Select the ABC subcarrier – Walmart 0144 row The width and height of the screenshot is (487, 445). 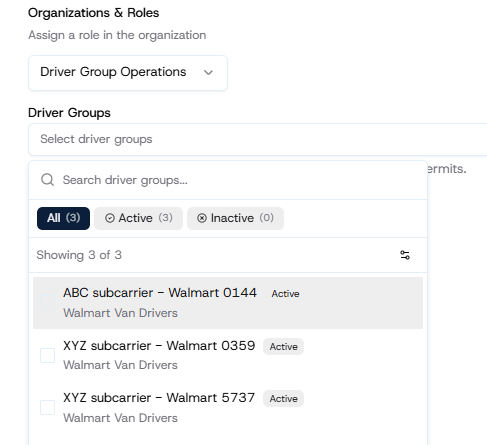coord(228,303)
